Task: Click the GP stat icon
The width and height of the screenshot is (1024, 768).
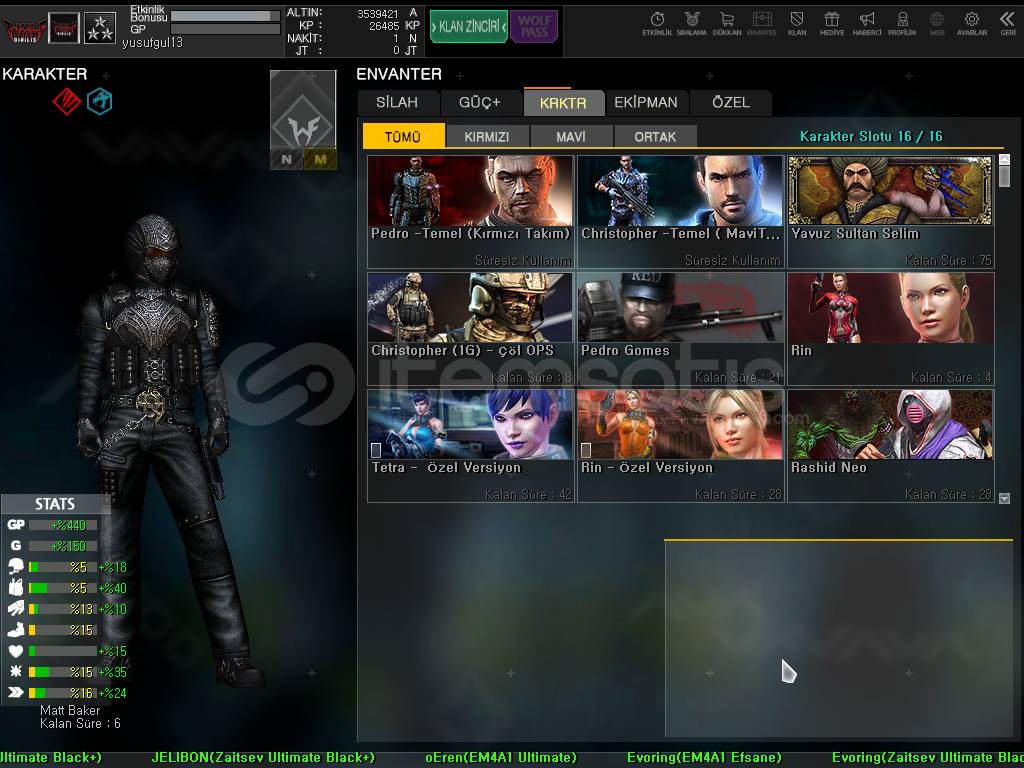Action: click(x=16, y=524)
